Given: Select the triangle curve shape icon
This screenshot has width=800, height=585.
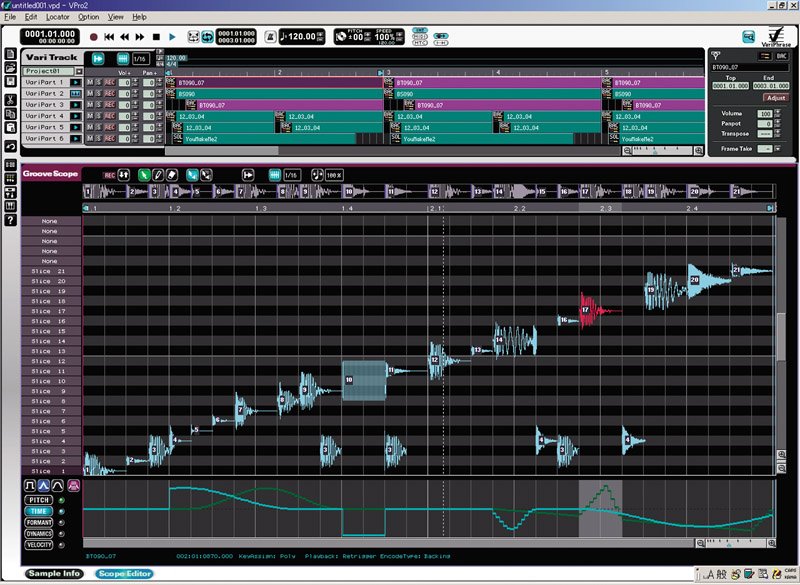Looking at the screenshot, I should click(x=44, y=485).
